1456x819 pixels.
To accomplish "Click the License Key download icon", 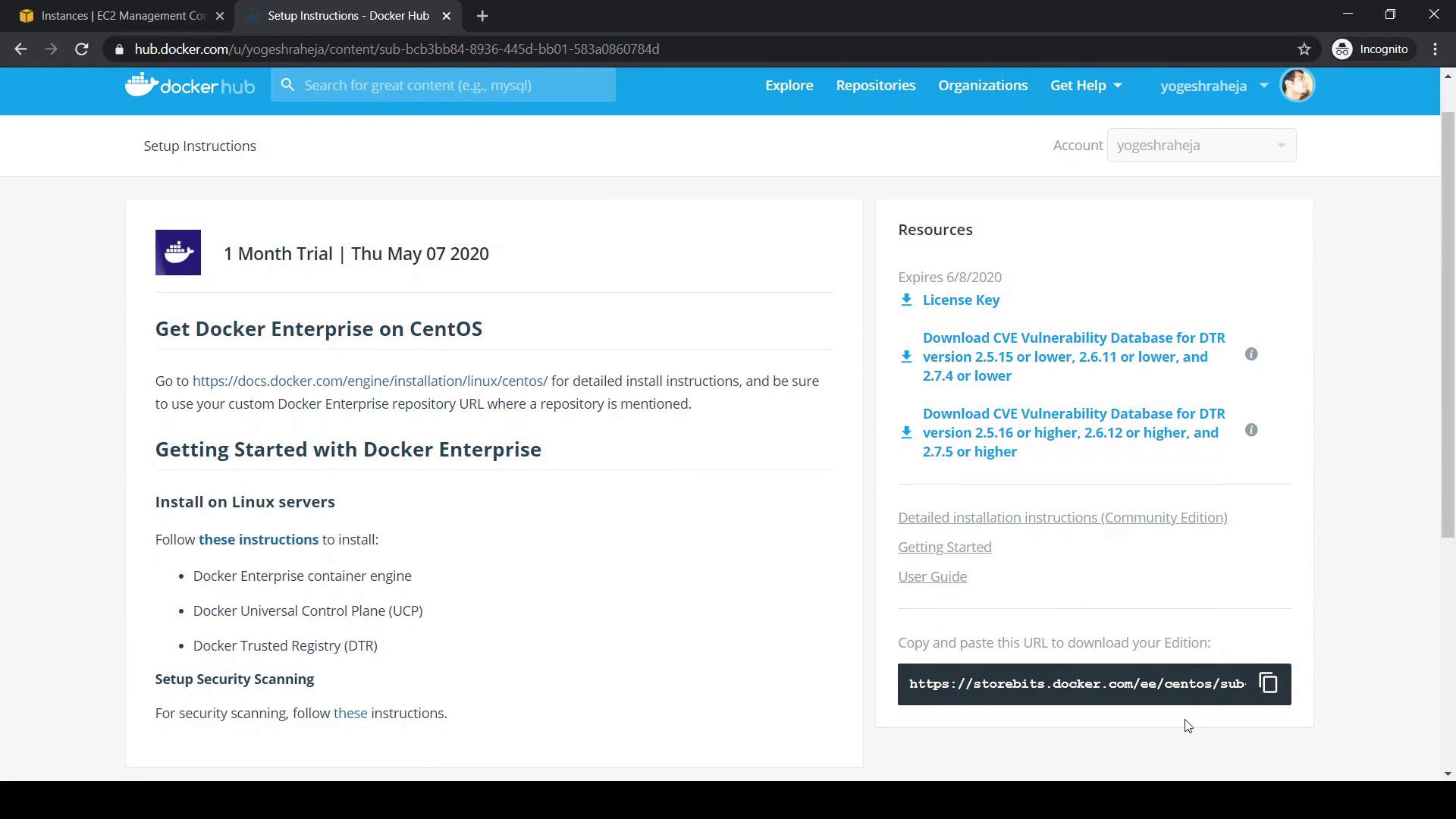I will [x=906, y=300].
